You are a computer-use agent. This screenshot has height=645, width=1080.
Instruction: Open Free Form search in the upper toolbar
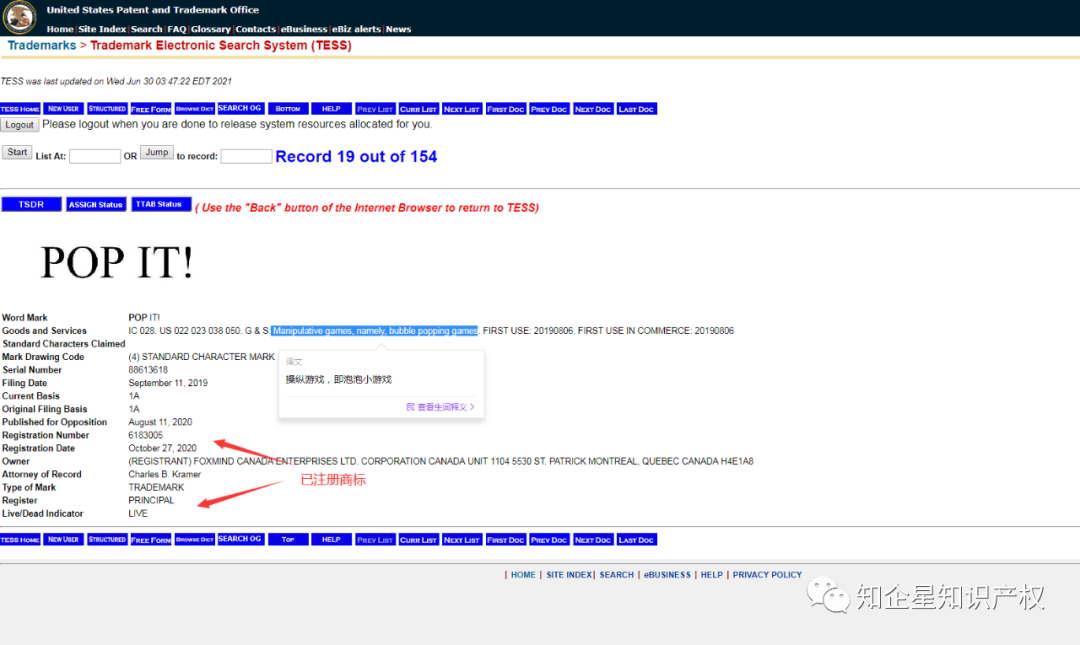click(151, 109)
